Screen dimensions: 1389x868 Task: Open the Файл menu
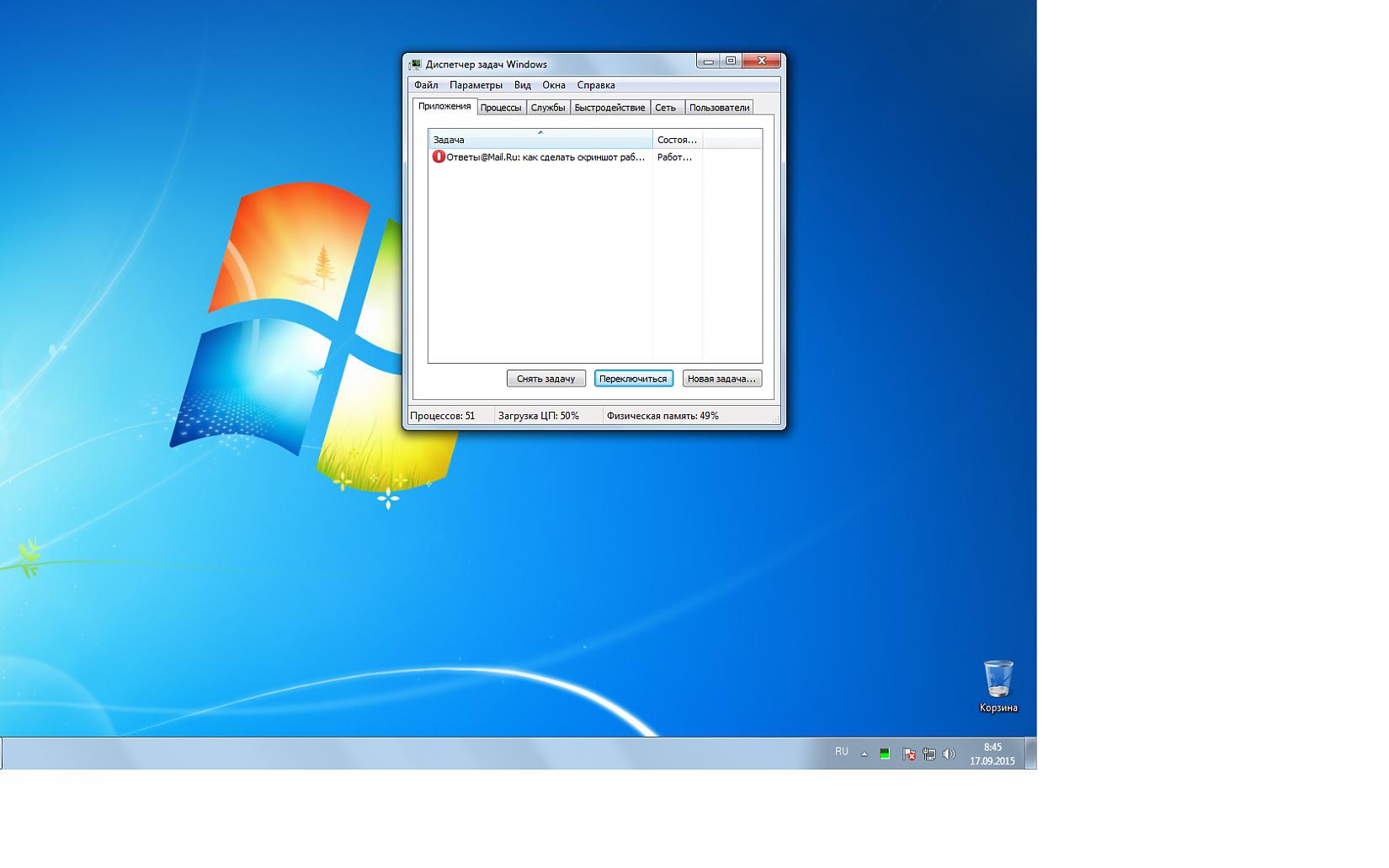(x=426, y=85)
